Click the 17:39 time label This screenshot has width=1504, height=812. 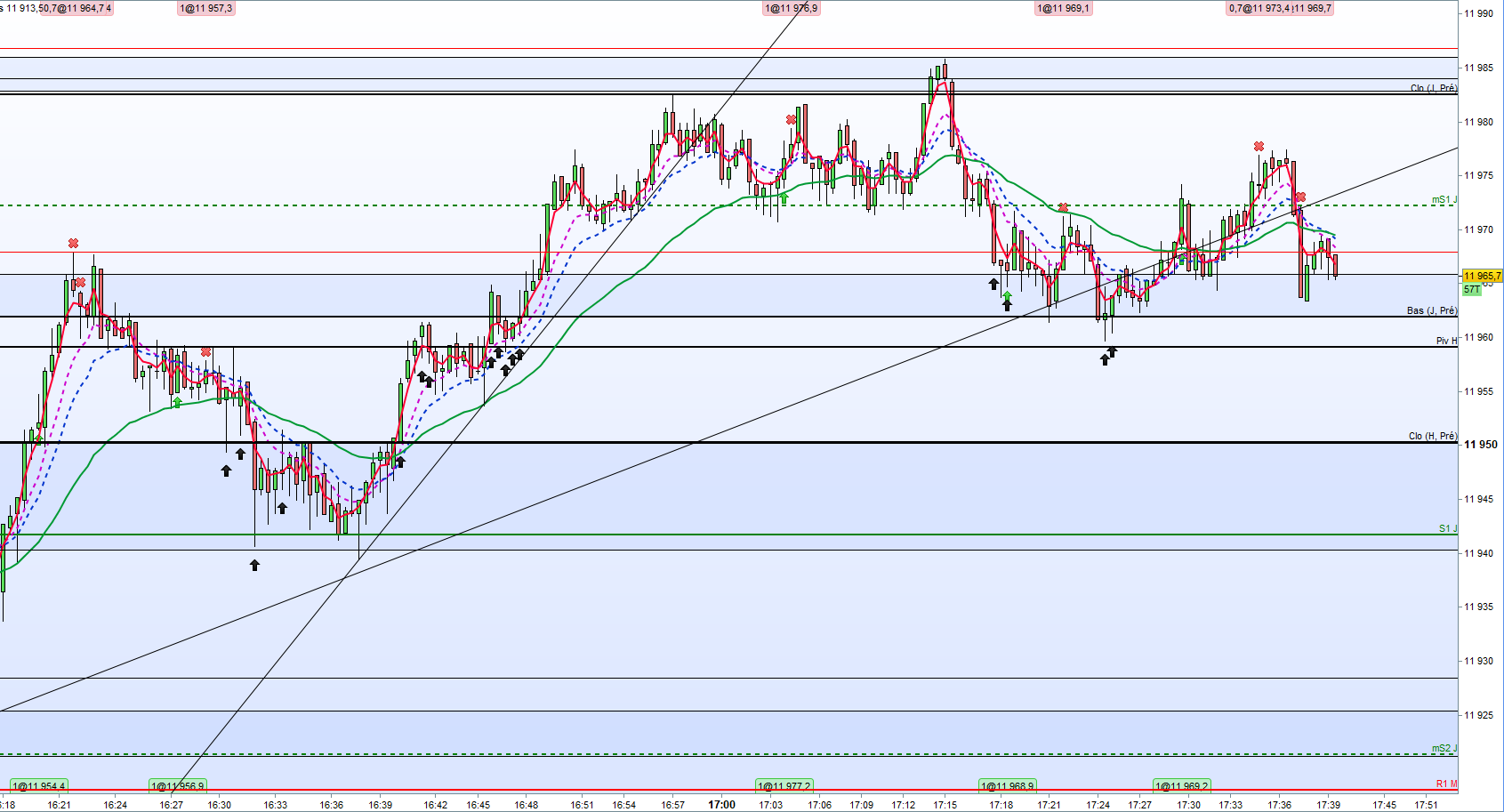click(x=1328, y=805)
